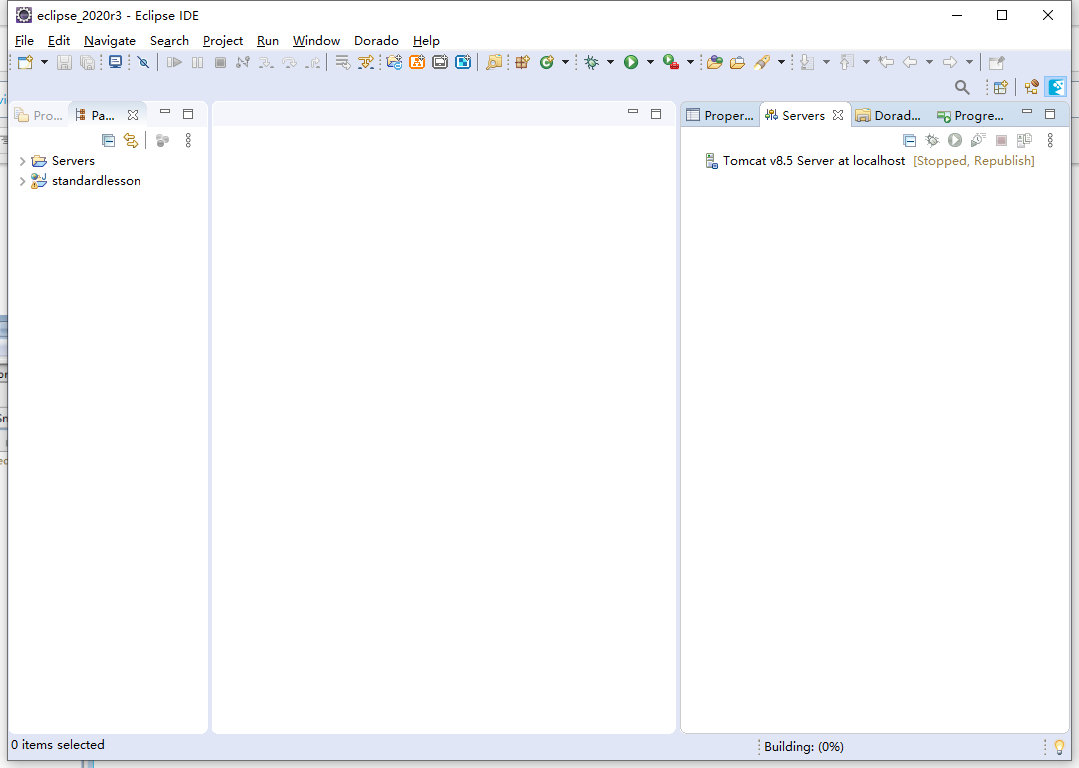This screenshot has height=768, width=1079.
Task: Switch to the Java EE perspective icon
Action: (1031, 87)
